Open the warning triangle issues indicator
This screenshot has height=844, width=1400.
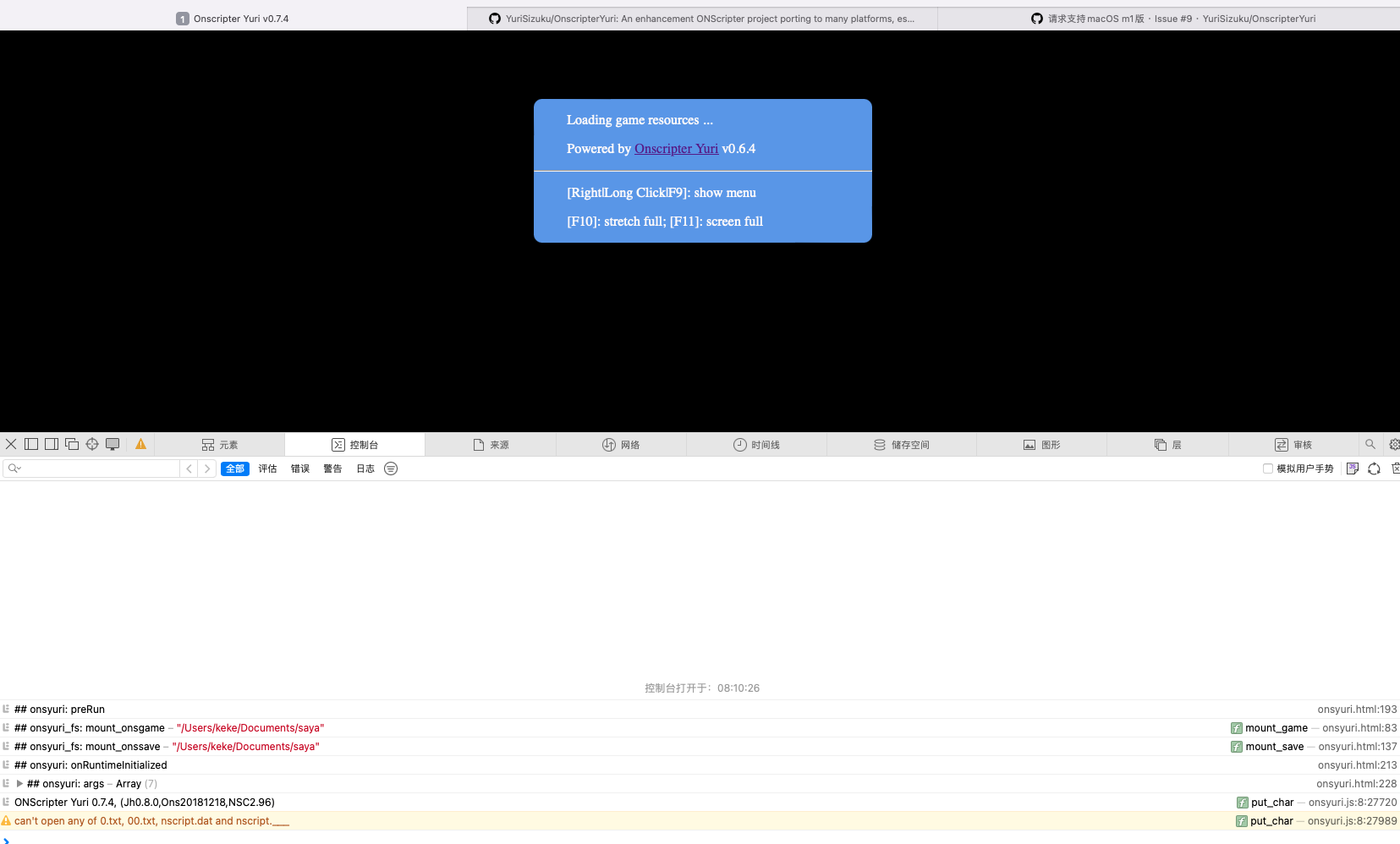click(140, 444)
